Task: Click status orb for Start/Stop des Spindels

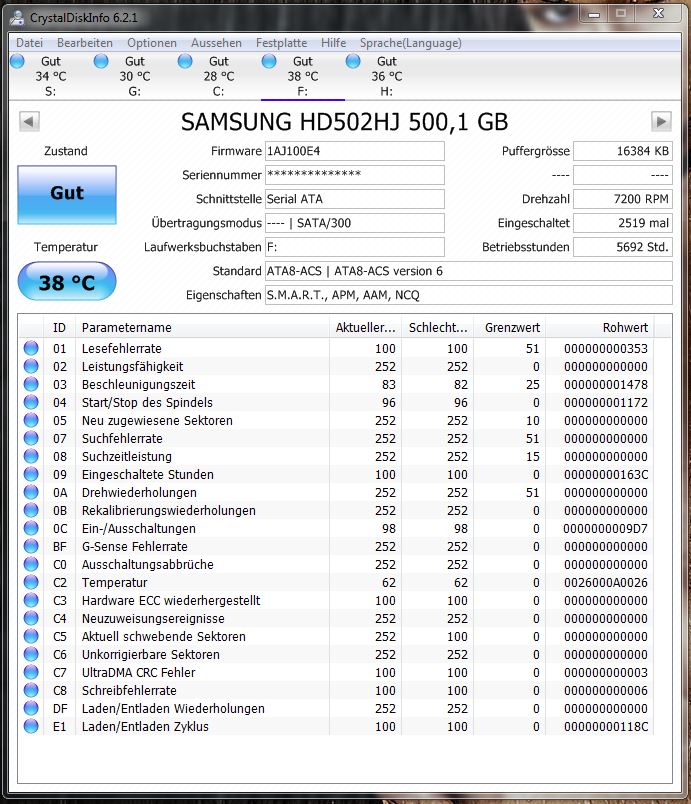Action: pos(31,402)
